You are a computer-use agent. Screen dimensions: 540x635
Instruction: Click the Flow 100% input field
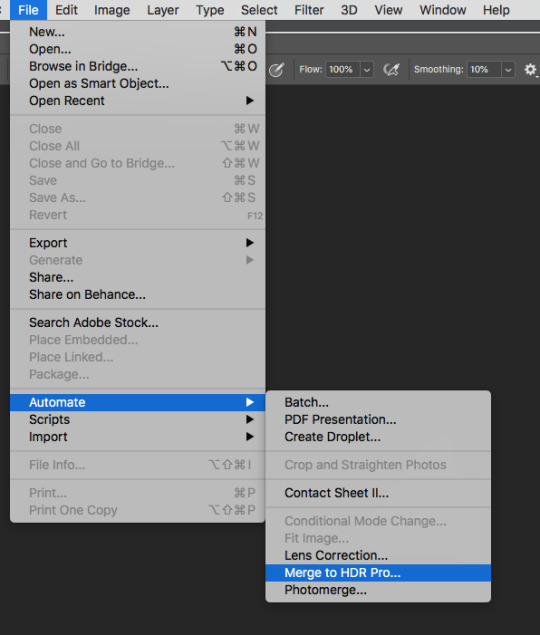coord(343,70)
